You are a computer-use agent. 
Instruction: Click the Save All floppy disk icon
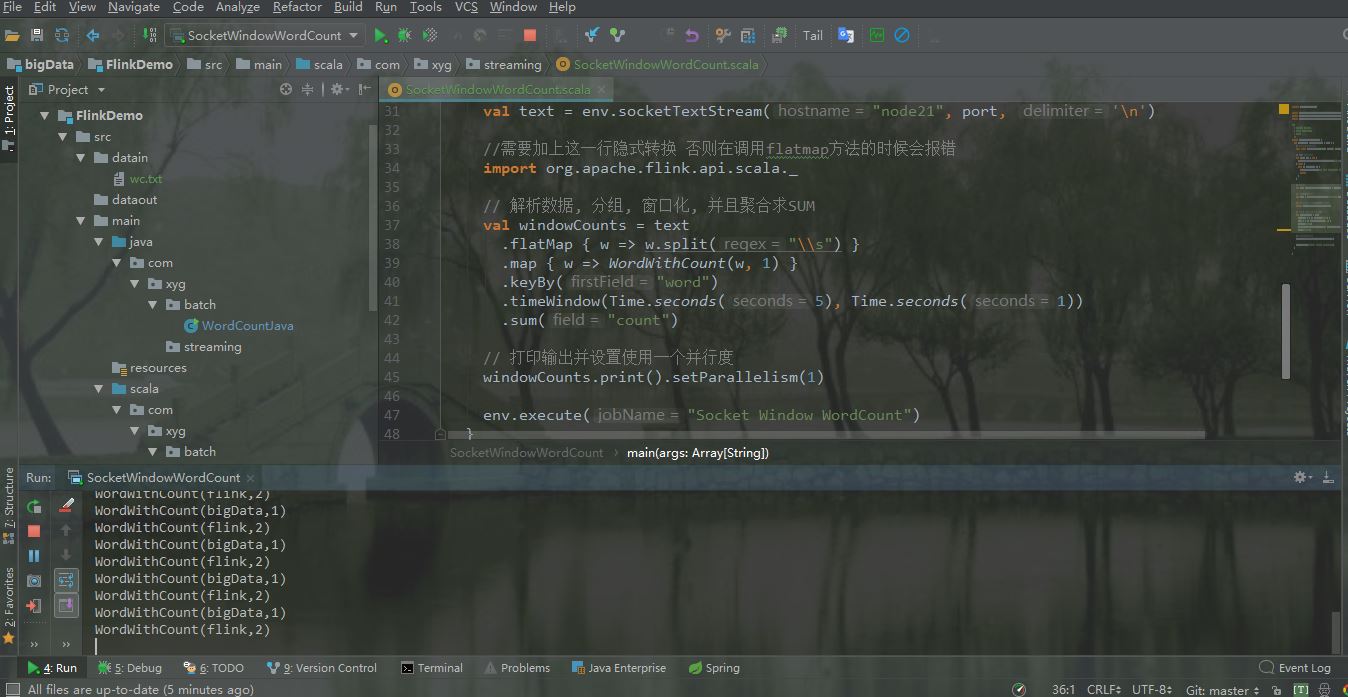(x=37, y=35)
